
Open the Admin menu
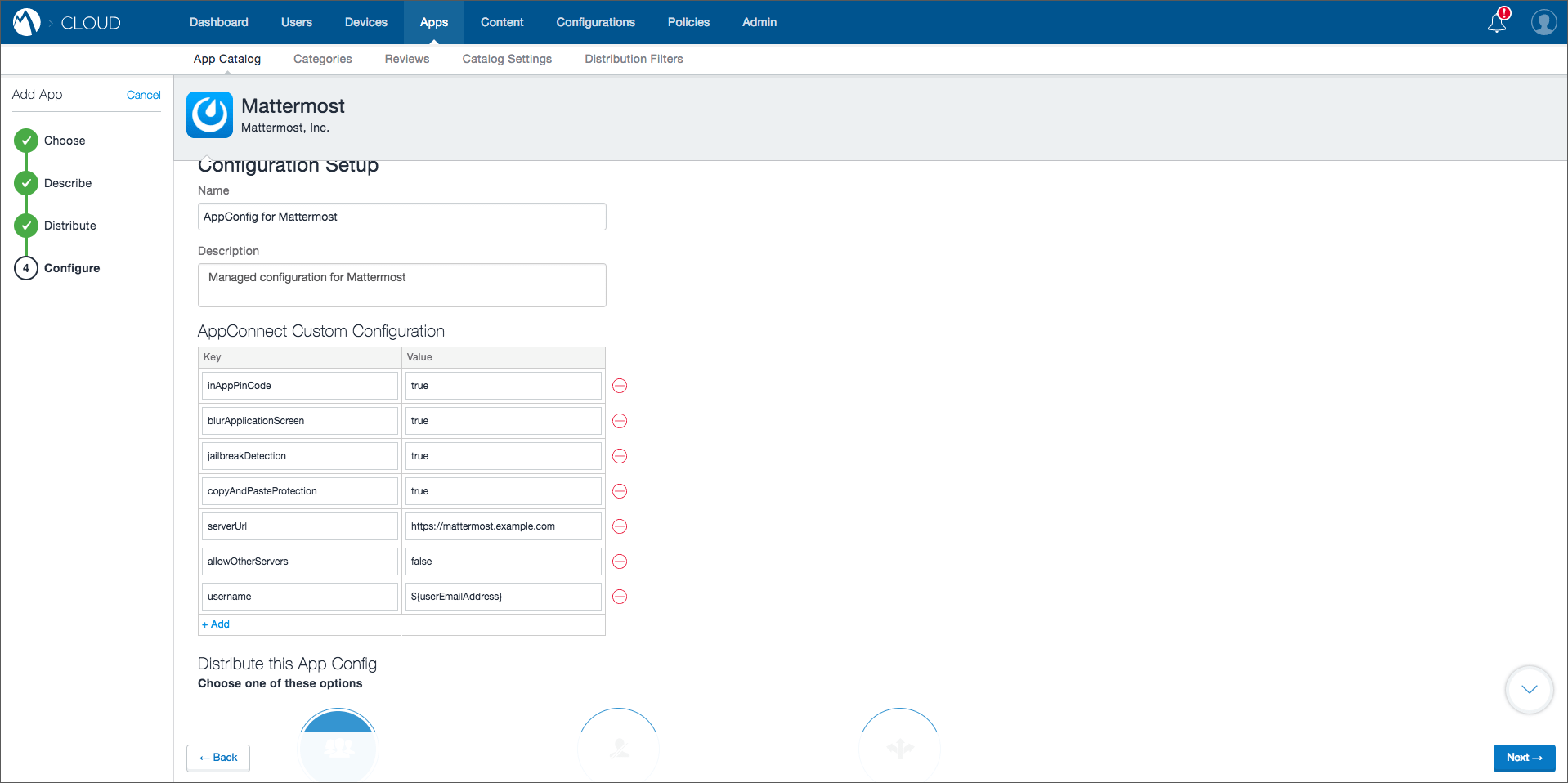coord(759,22)
